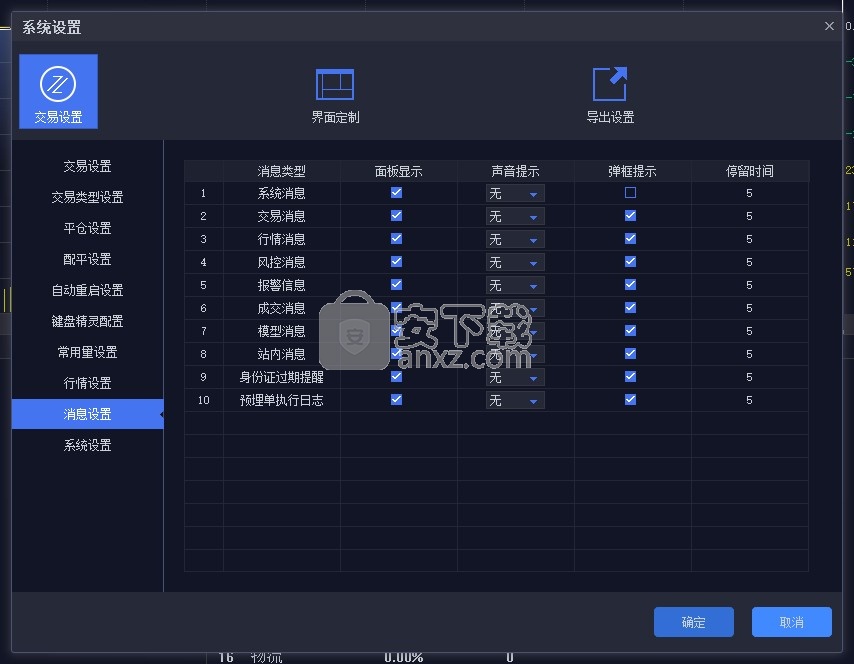Select the 行情消息 row label
This screenshot has height=664, width=854.
click(282, 239)
